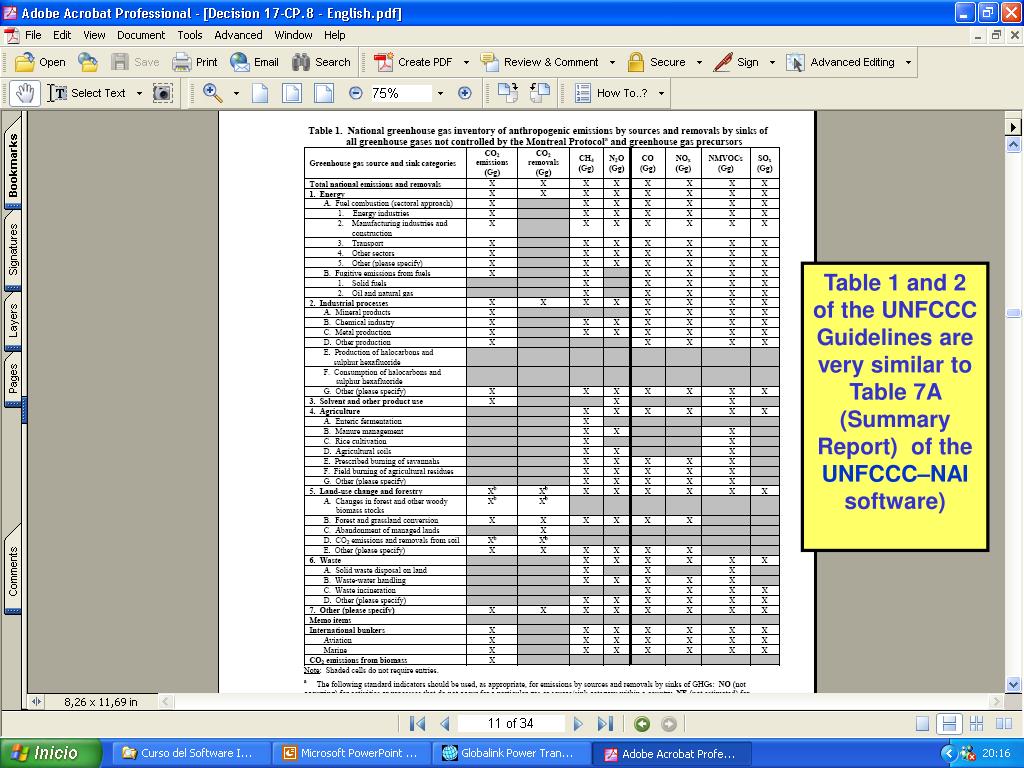Open the File menu
This screenshot has height=768, width=1024.
point(33,35)
